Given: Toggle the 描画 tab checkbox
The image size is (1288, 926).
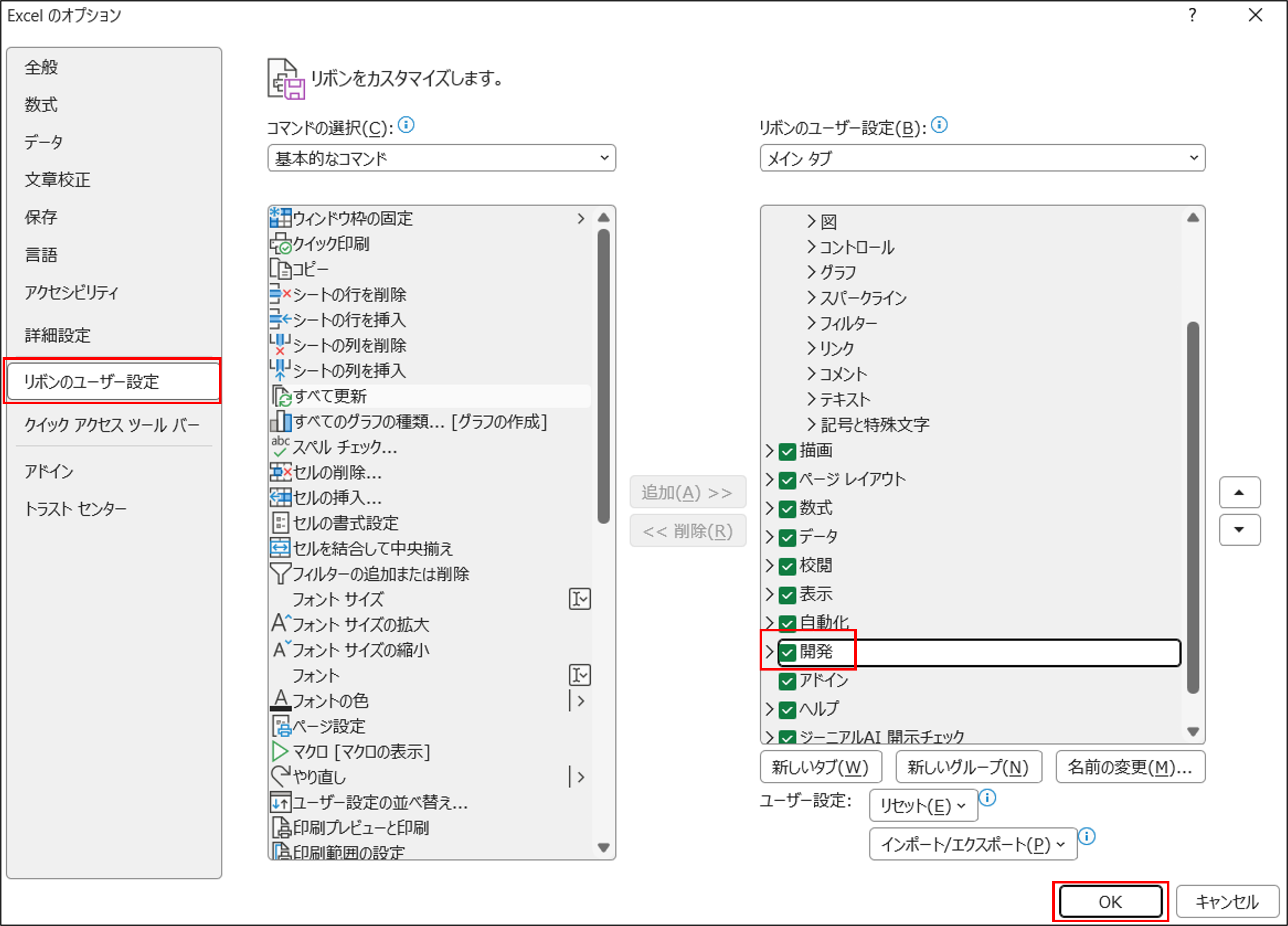Looking at the screenshot, I should [x=787, y=451].
